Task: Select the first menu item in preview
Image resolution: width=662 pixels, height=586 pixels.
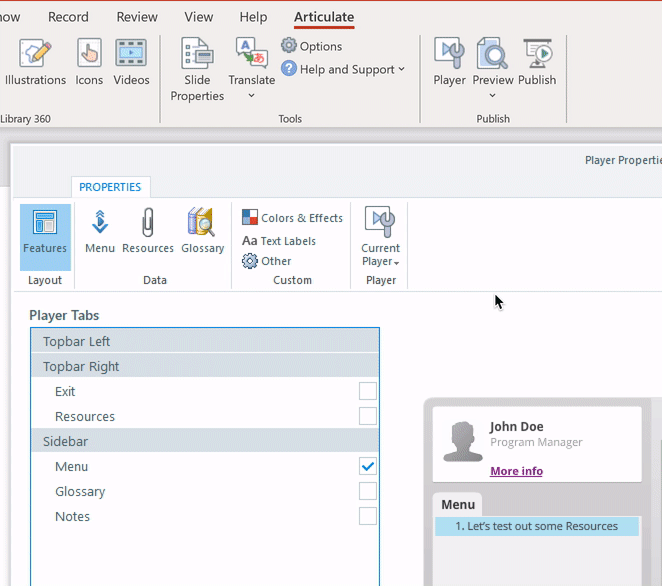Action: tap(536, 526)
